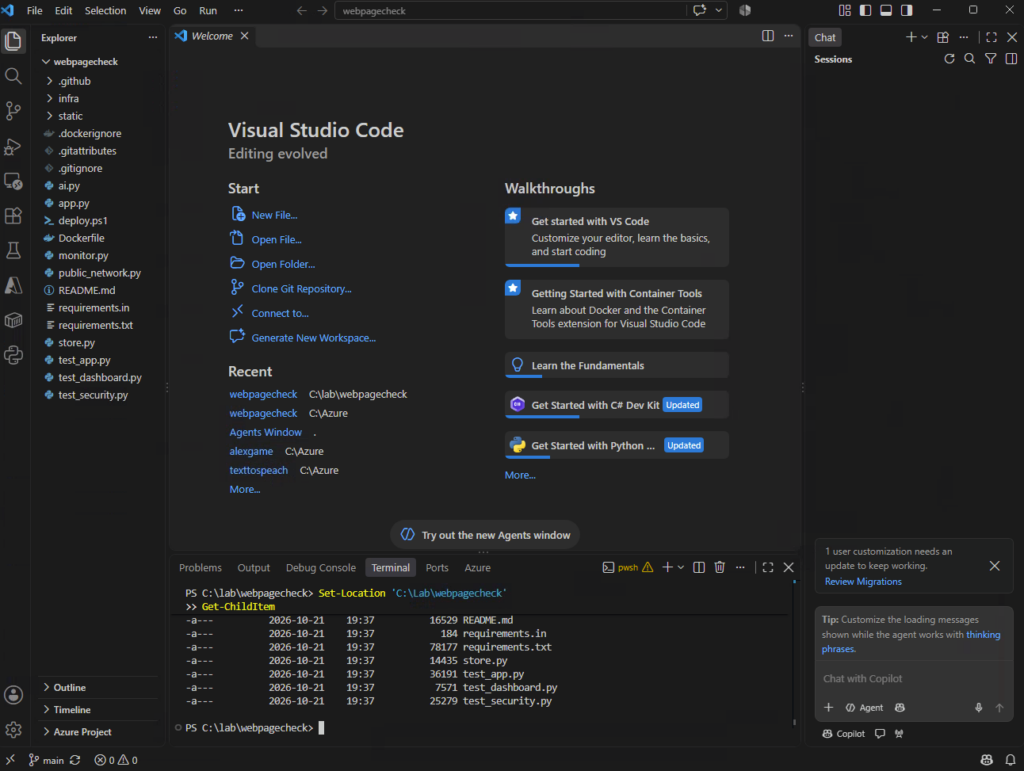This screenshot has width=1024, height=771.
Task: Click the remote window status bar icon
Action: point(10,760)
